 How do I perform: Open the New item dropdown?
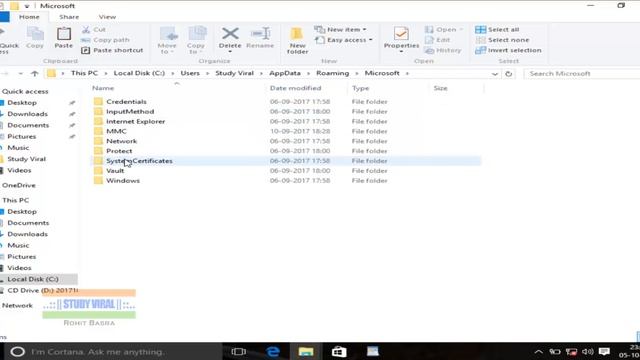click(340, 29)
